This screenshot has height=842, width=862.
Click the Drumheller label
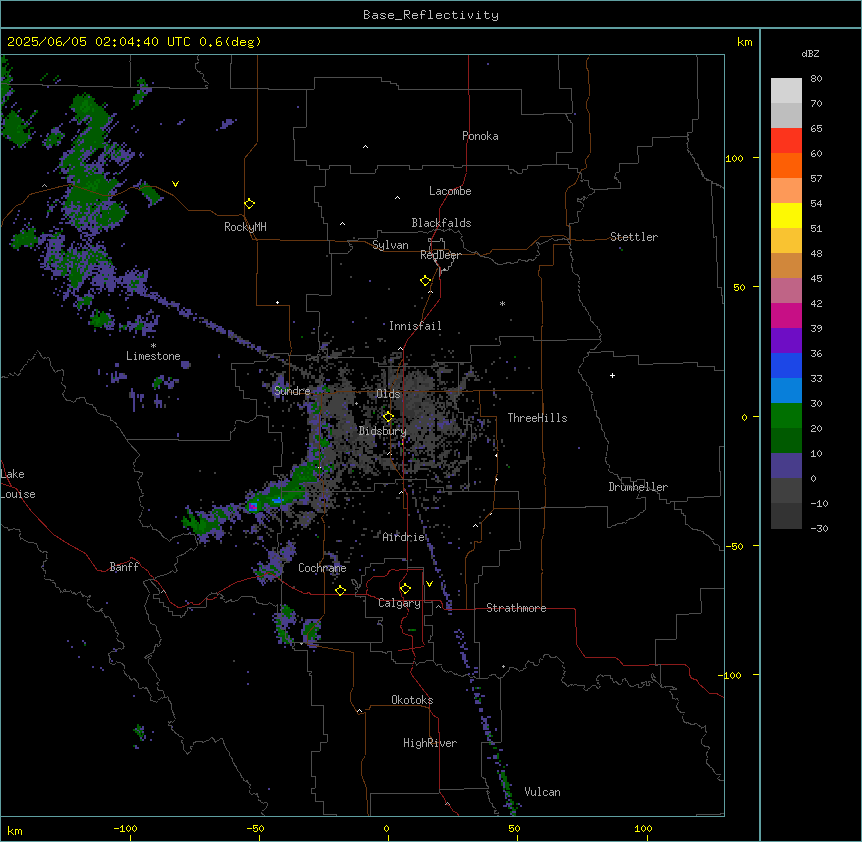click(638, 487)
